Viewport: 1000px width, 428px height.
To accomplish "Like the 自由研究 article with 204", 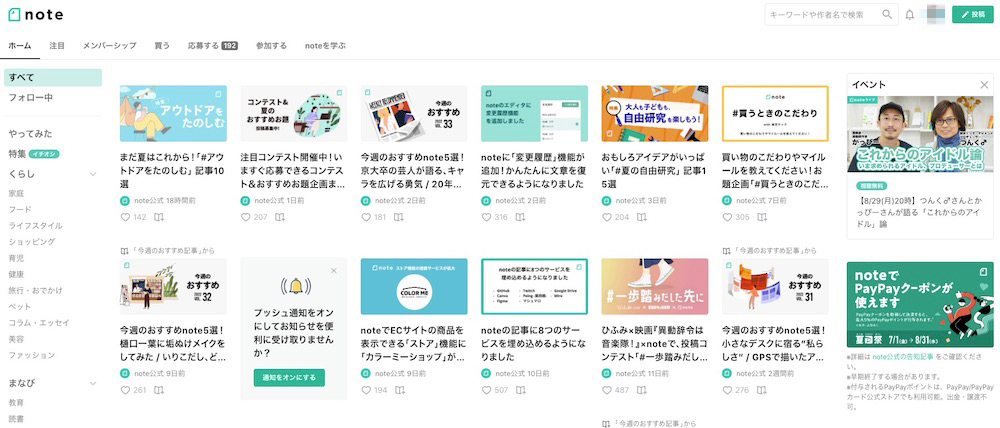I will pos(607,217).
